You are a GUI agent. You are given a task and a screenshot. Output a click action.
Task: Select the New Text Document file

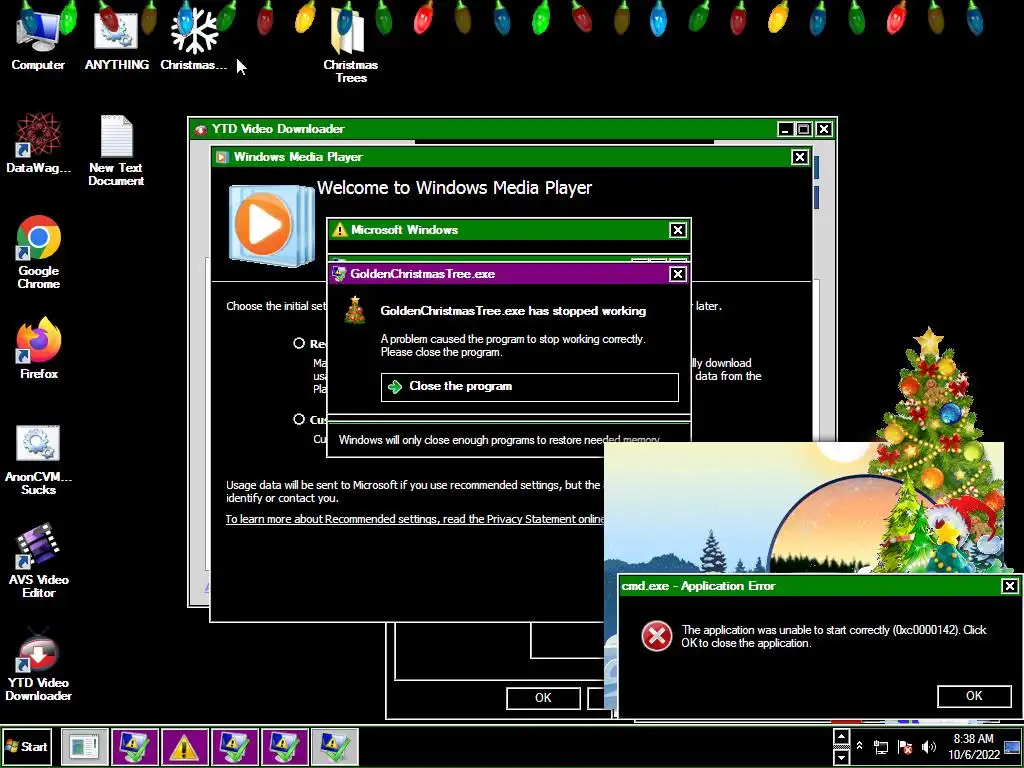pos(116,150)
